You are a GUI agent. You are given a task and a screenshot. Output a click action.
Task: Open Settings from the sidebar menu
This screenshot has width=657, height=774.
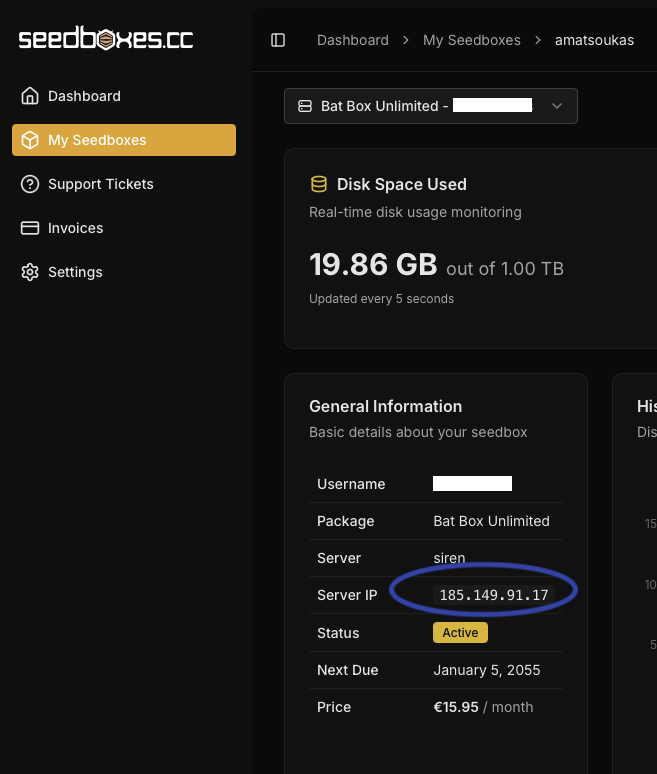pyautogui.click(x=75, y=272)
